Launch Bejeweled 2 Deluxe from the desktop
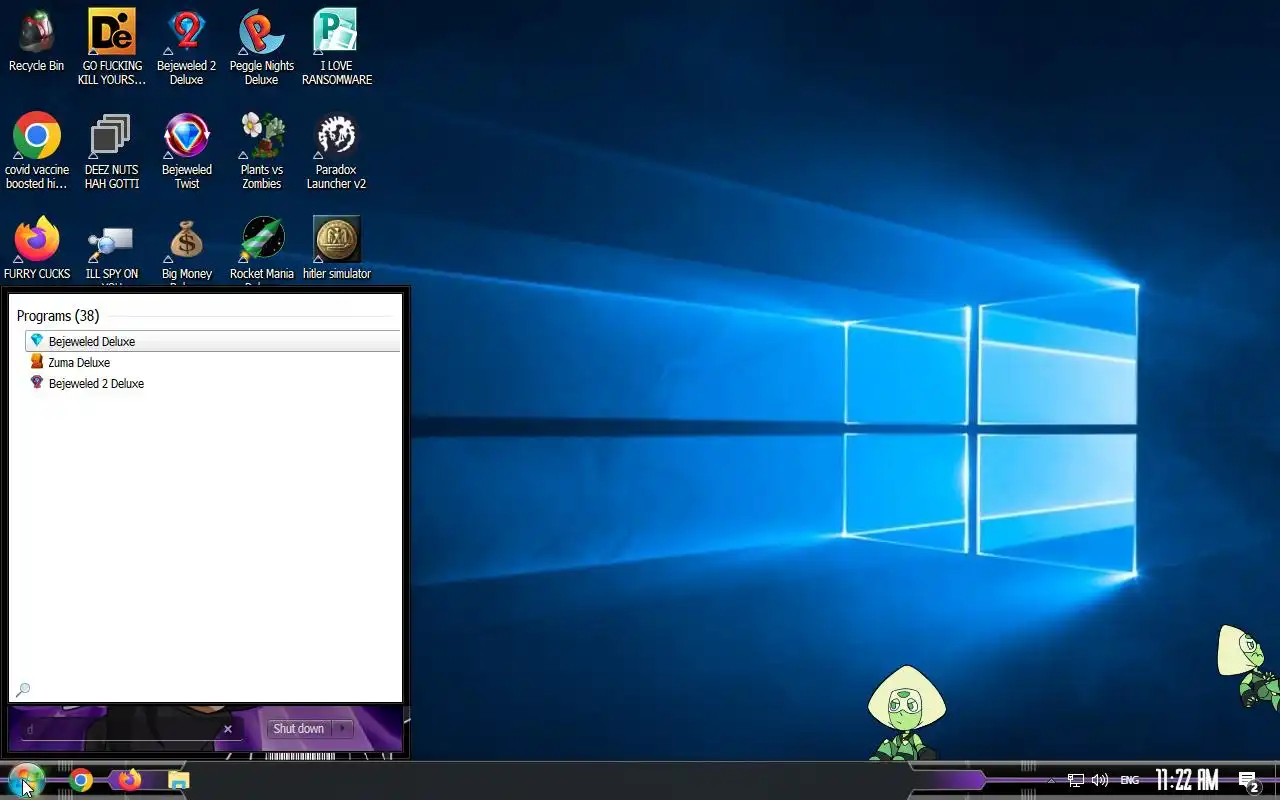 coord(186,46)
